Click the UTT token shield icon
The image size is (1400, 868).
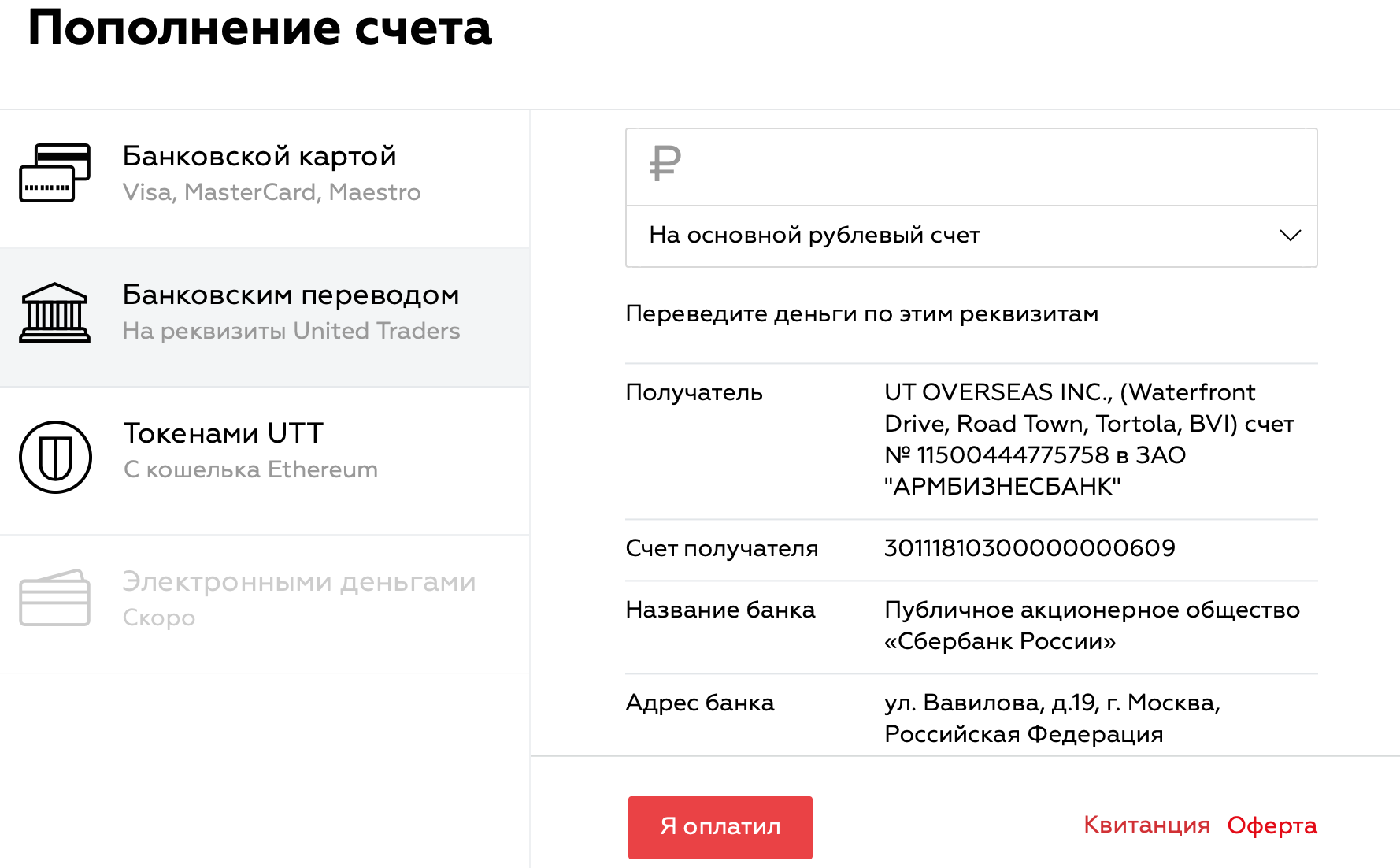[x=56, y=457]
